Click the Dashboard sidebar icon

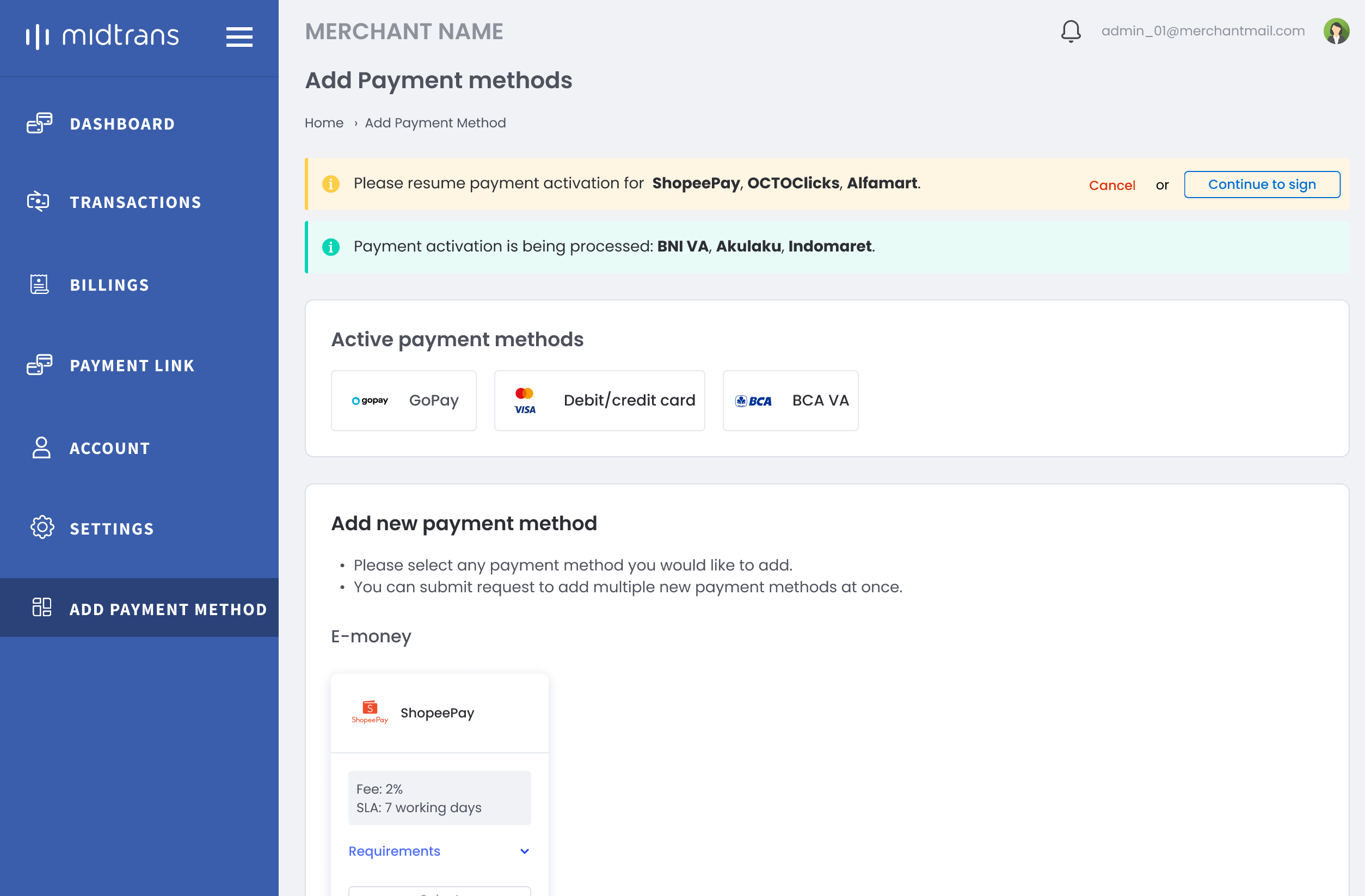(x=40, y=124)
